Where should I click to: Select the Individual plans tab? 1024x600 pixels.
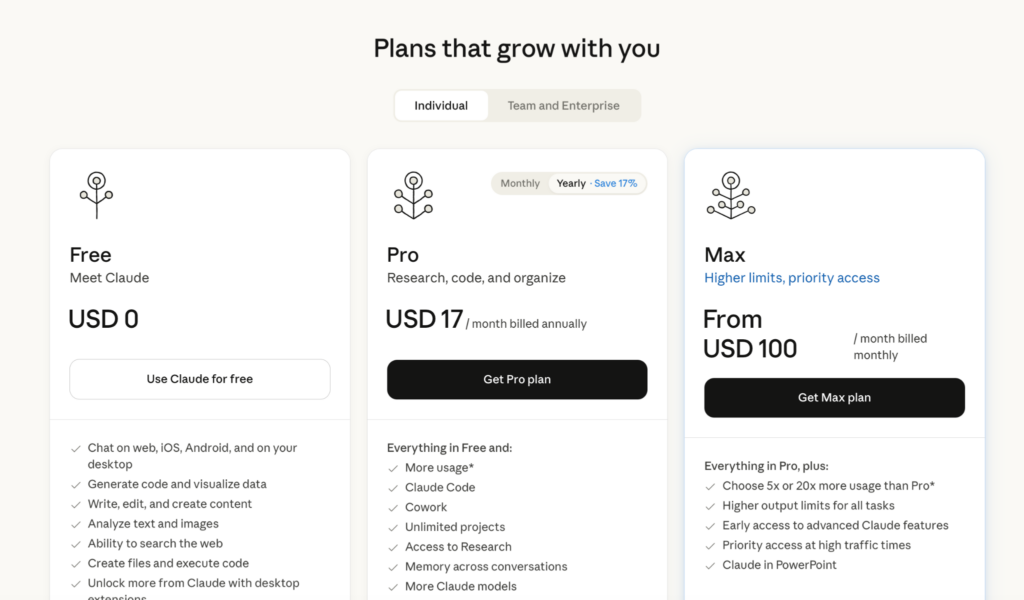[441, 106]
